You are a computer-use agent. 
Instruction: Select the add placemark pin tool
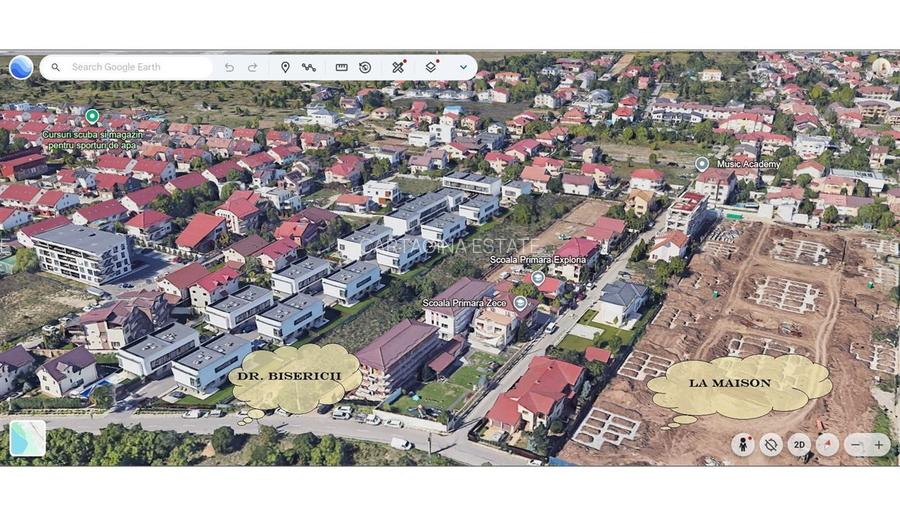tap(285, 67)
